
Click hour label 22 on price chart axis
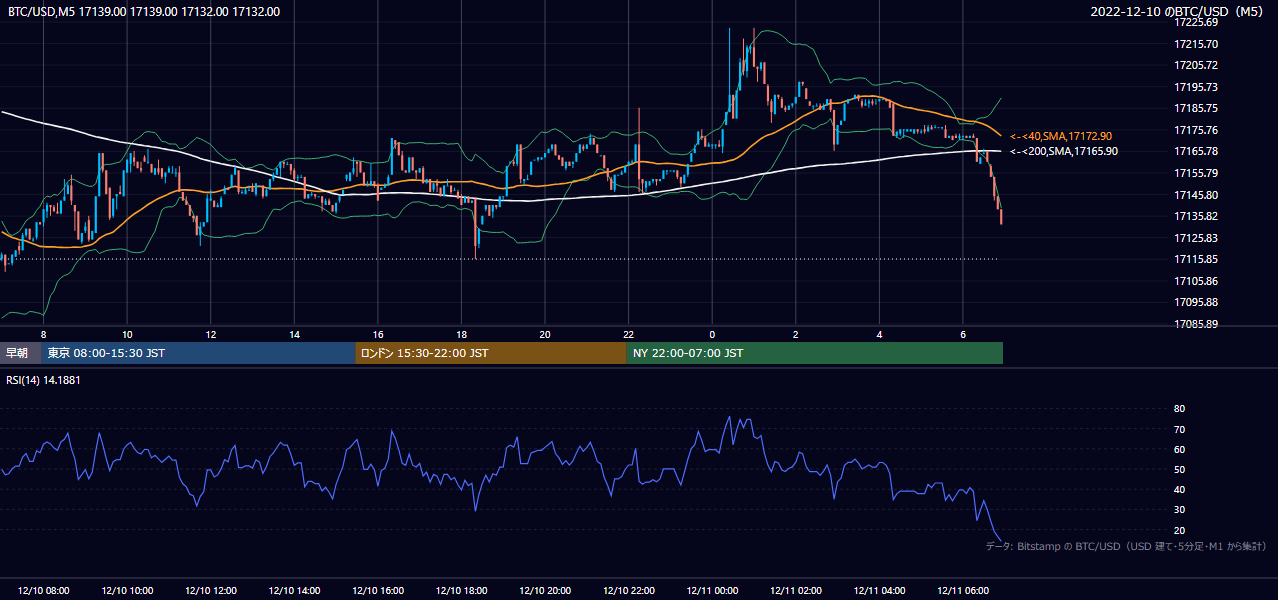coord(628,333)
